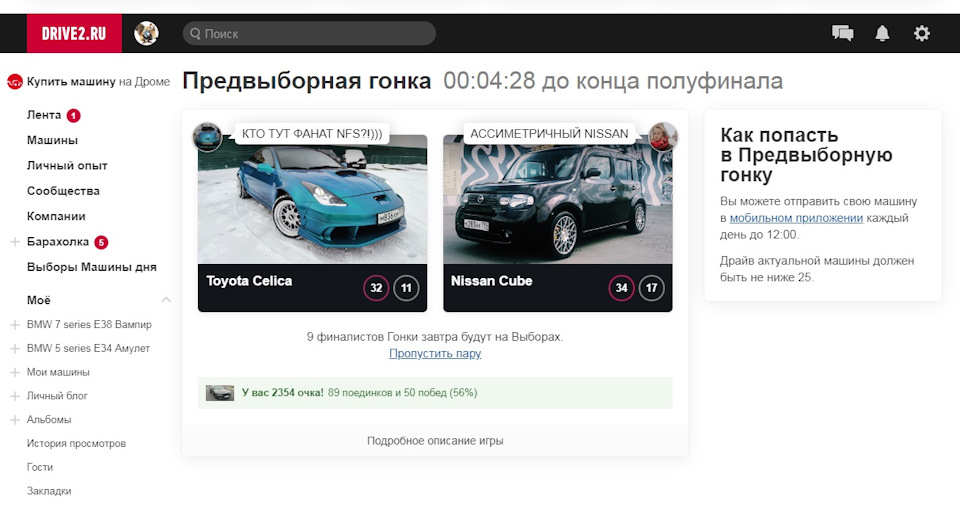The image size is (960, 508).
Task: Expand Мои машины plus sign
Action: pyautogui.click(x=15, y=373)
